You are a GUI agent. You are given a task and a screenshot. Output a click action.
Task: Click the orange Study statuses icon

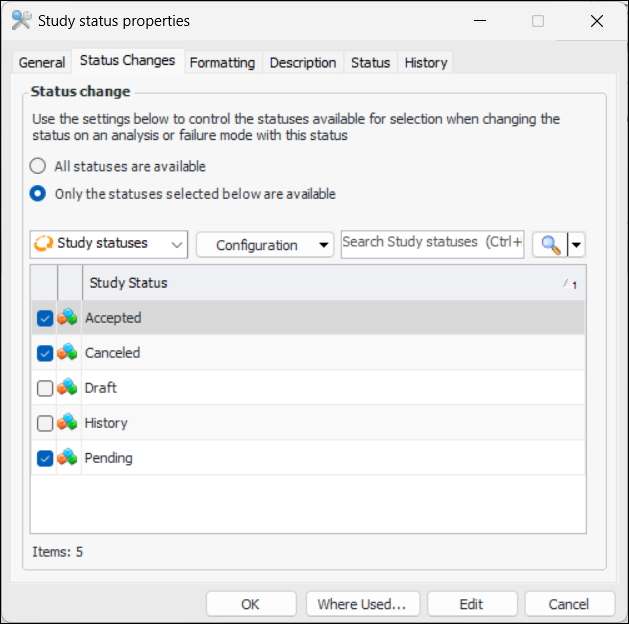pyautogui.click(x=44, y=243)
